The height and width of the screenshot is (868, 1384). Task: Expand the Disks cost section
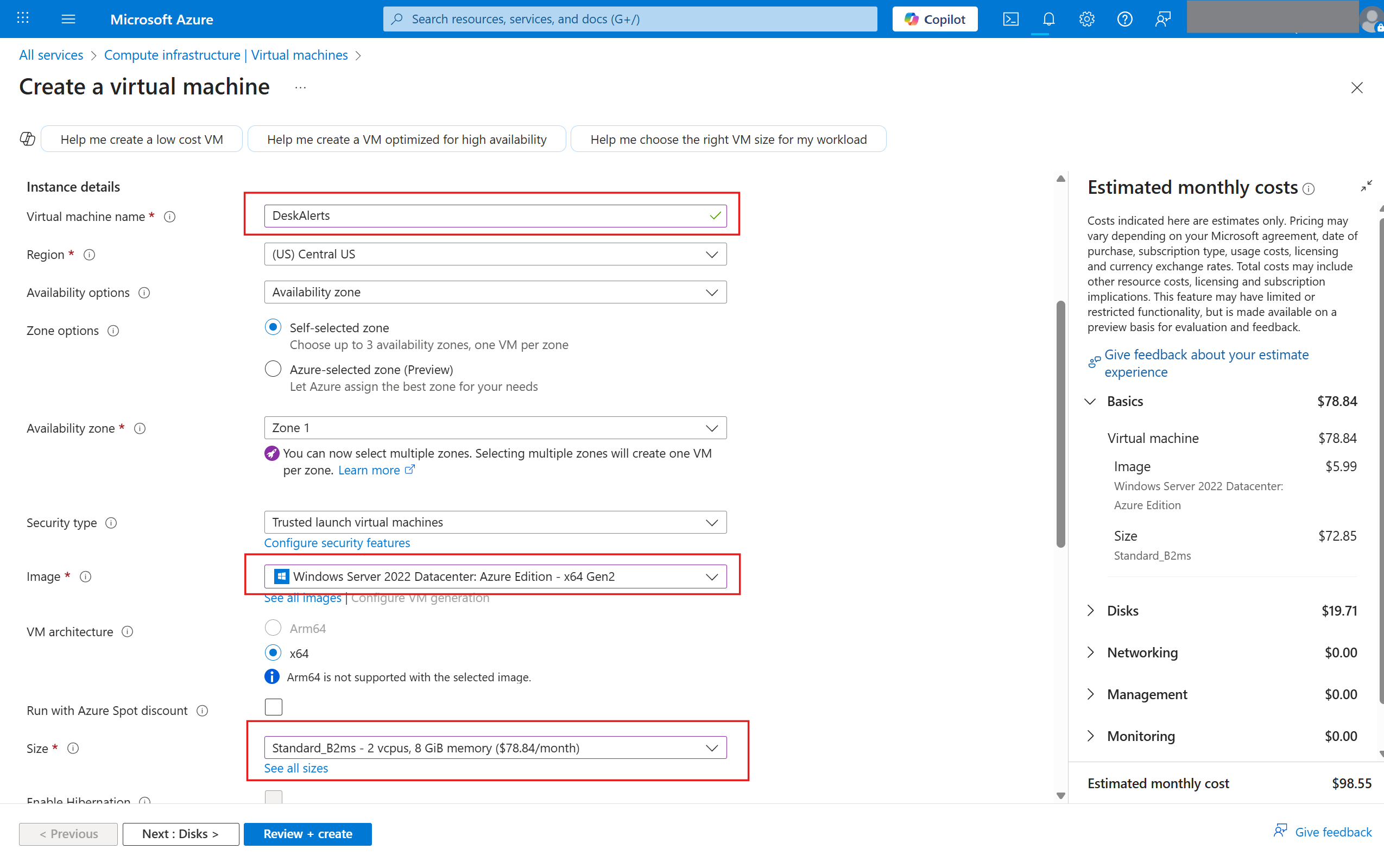pos(1091,610)
